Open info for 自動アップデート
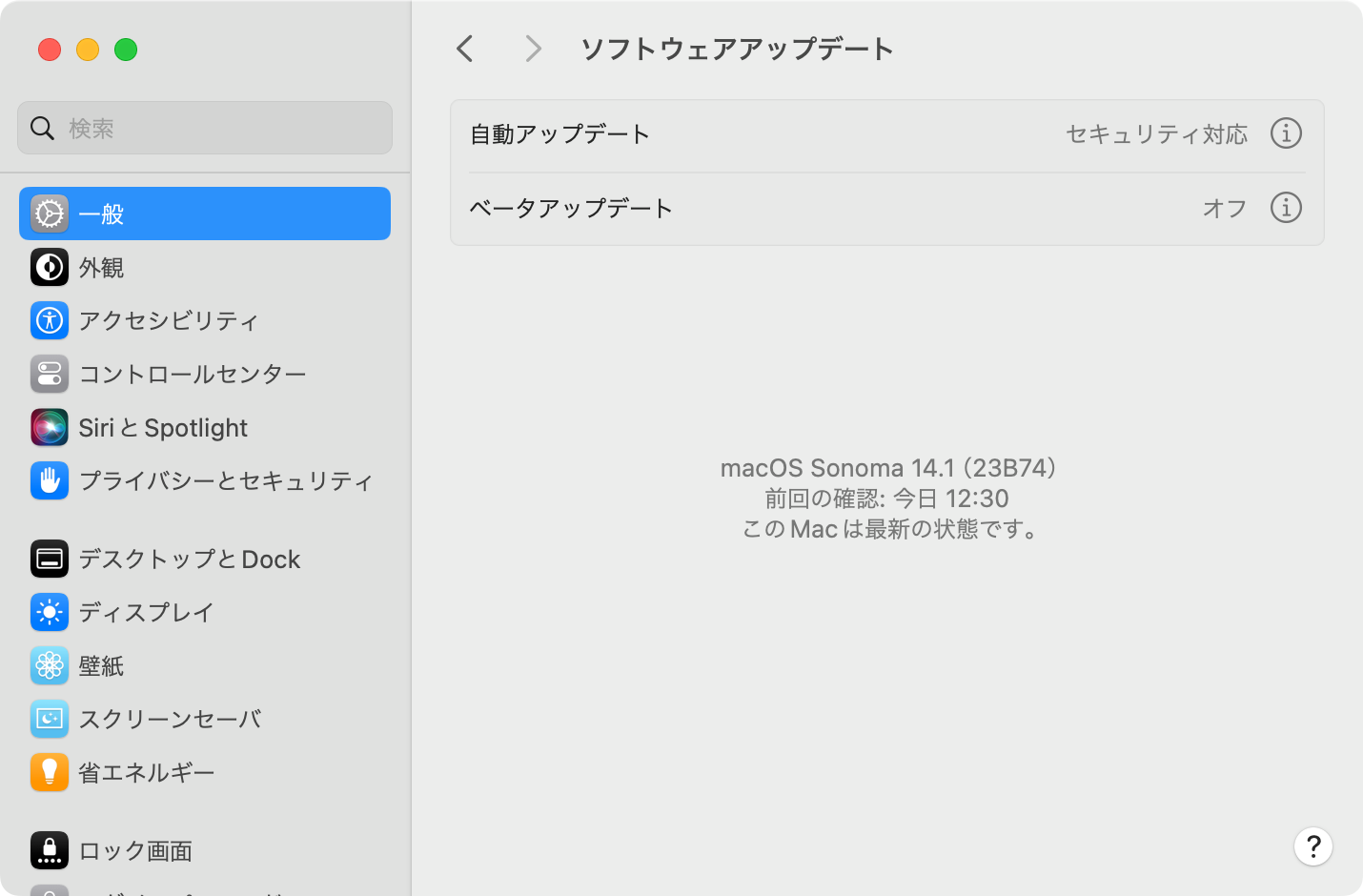Image resolution: width=1363 pixels, height=896 pixels. 1286,133
